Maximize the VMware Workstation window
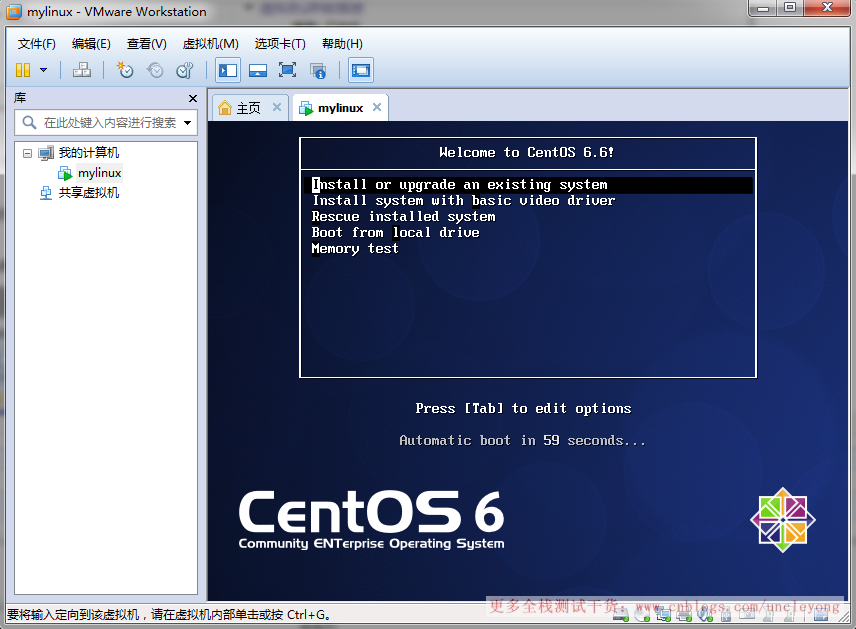 click(x=789, y=8)
